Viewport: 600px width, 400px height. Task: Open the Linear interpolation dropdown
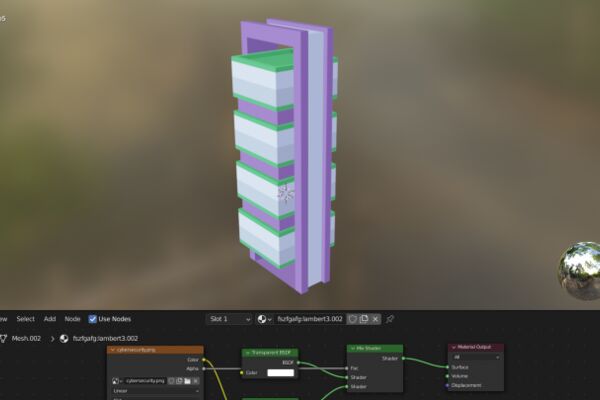[x=156, y=391]
